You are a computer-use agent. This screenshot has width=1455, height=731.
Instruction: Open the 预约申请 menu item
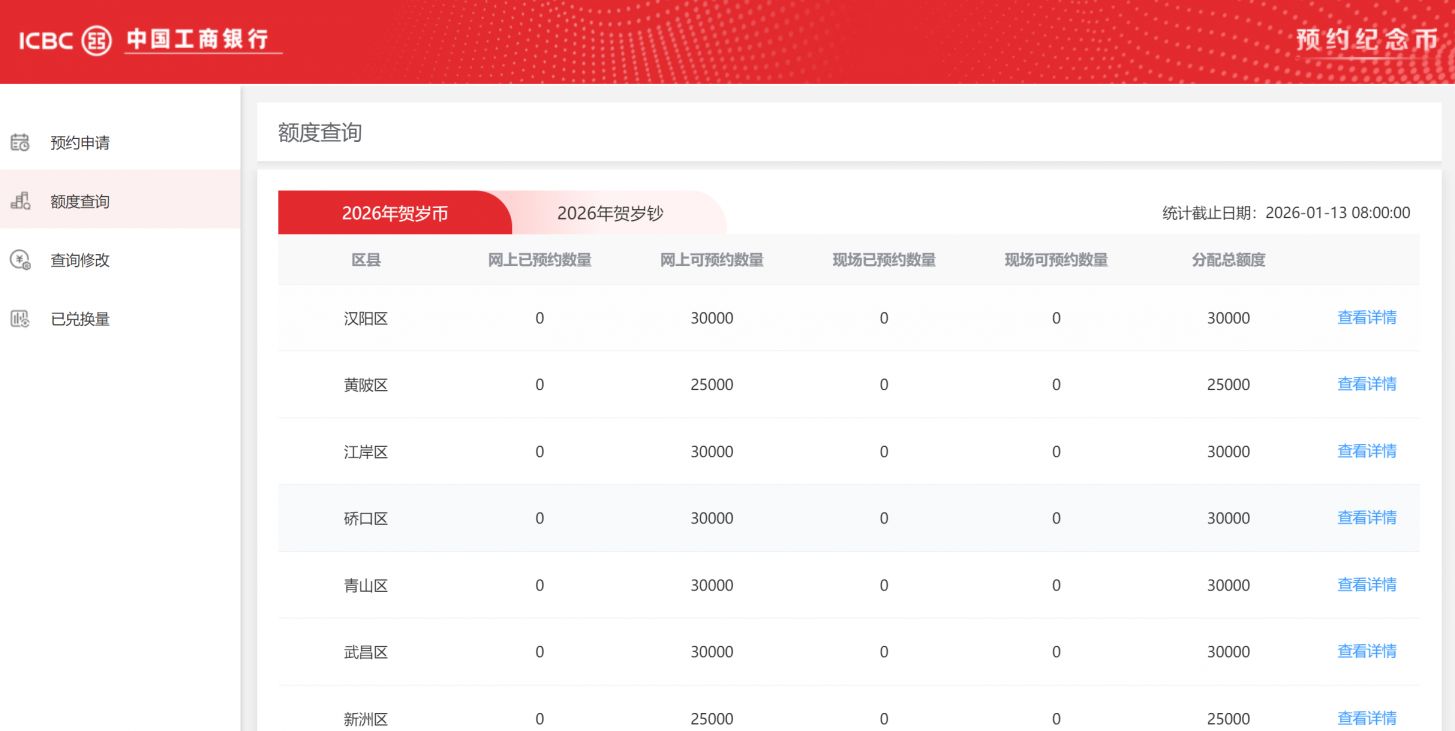tap(120, 143)
